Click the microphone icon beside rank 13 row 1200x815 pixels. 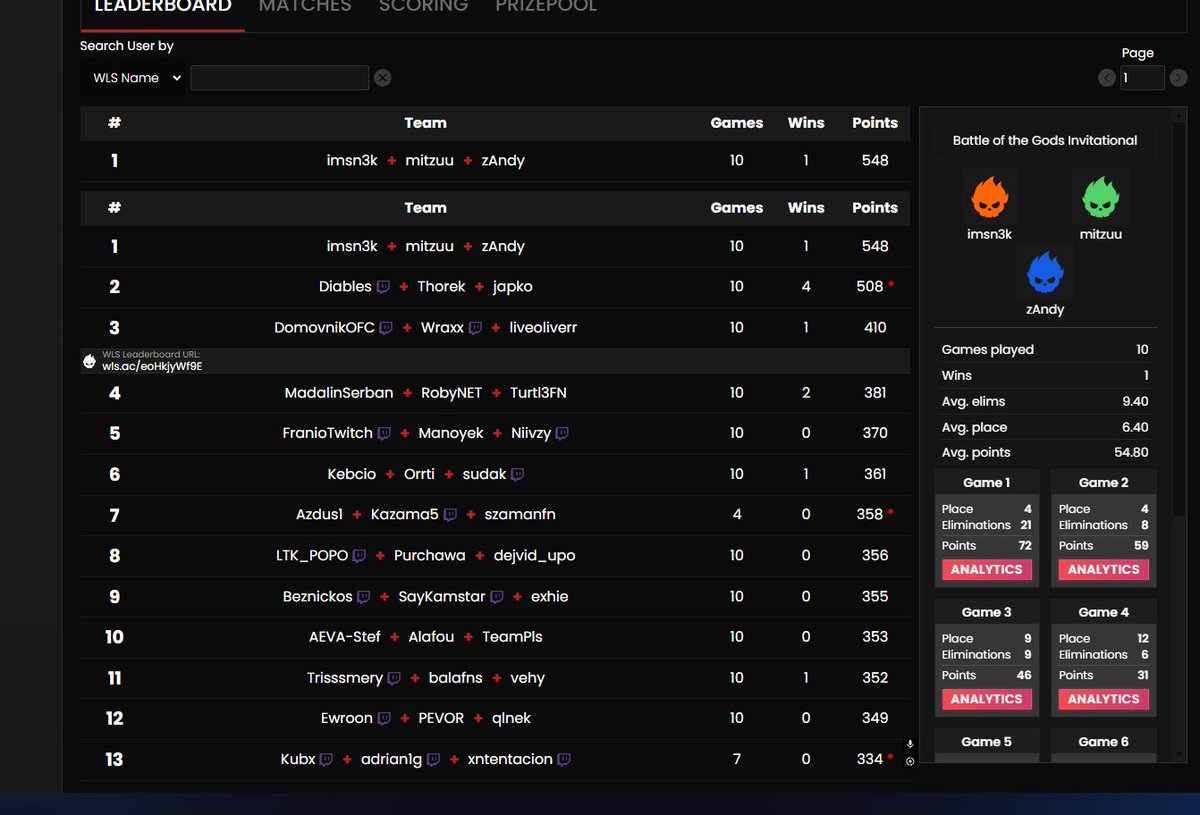pyautogui.click(x=910, y=744)
